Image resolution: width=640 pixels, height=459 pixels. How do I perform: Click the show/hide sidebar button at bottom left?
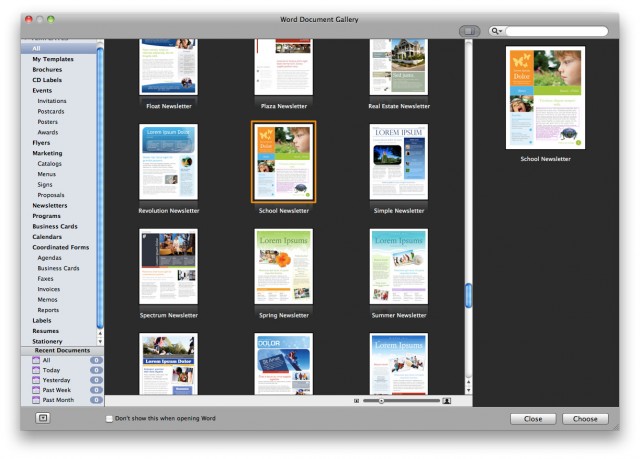43,418
